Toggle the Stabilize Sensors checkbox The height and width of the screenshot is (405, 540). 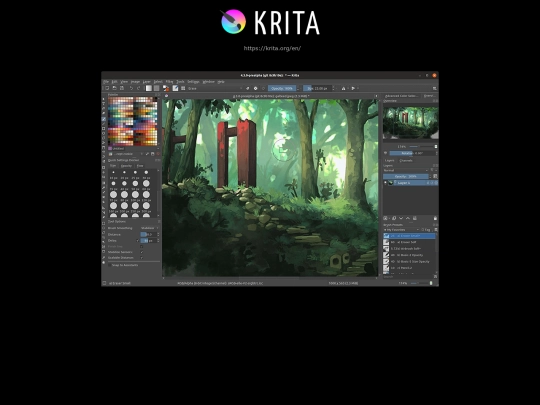pos(142,252)
